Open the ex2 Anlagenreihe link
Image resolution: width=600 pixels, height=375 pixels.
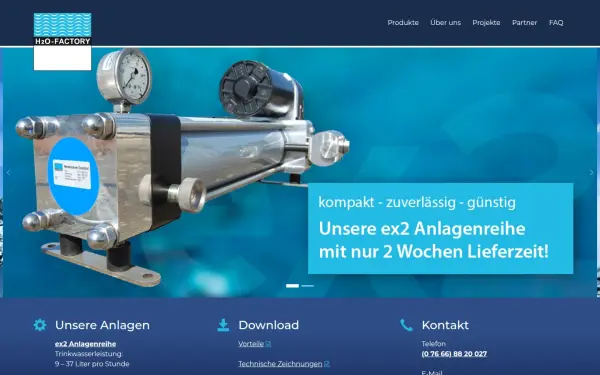click(85, 344)
